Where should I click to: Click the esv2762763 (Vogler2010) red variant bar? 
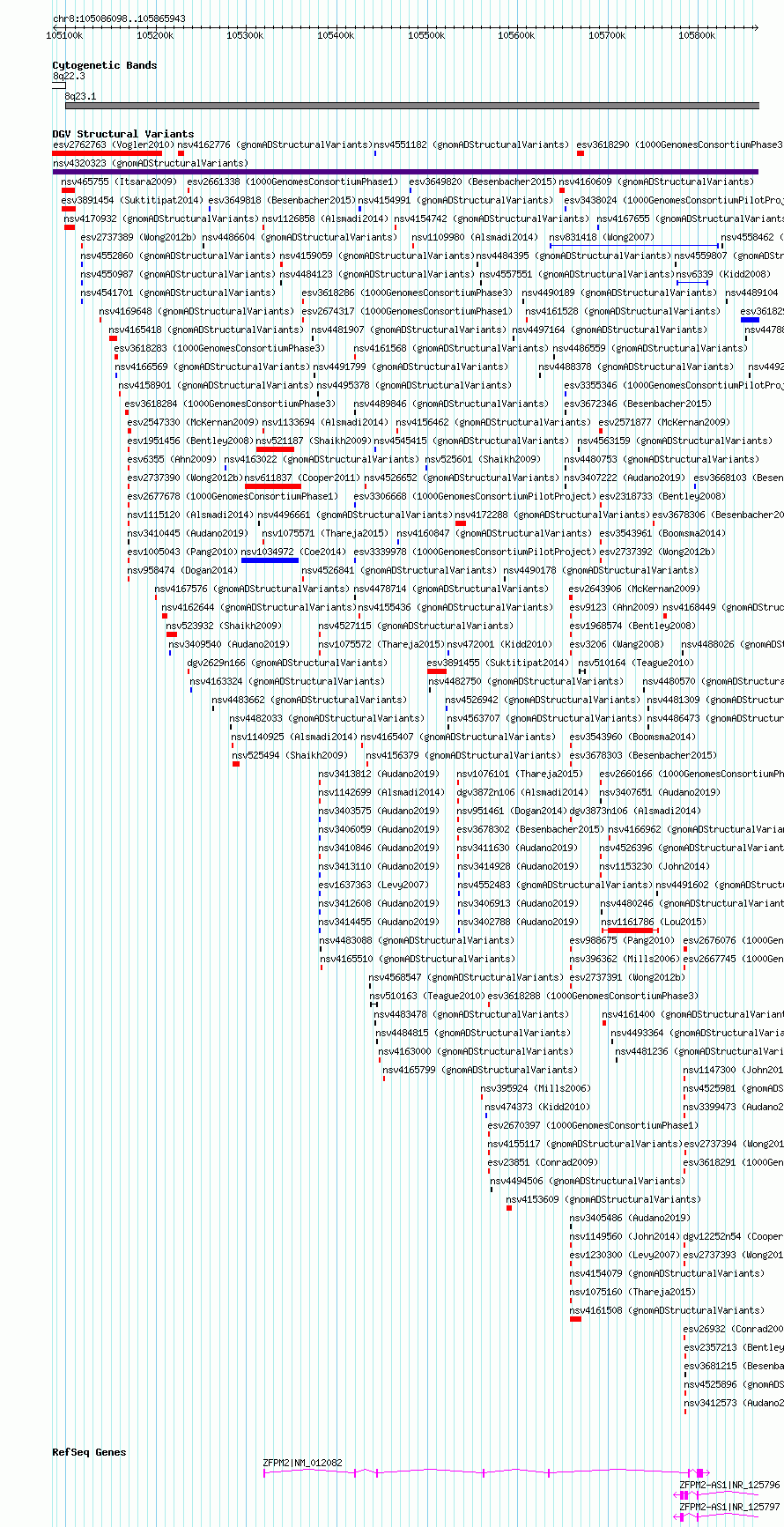click(x=107, y=153)
